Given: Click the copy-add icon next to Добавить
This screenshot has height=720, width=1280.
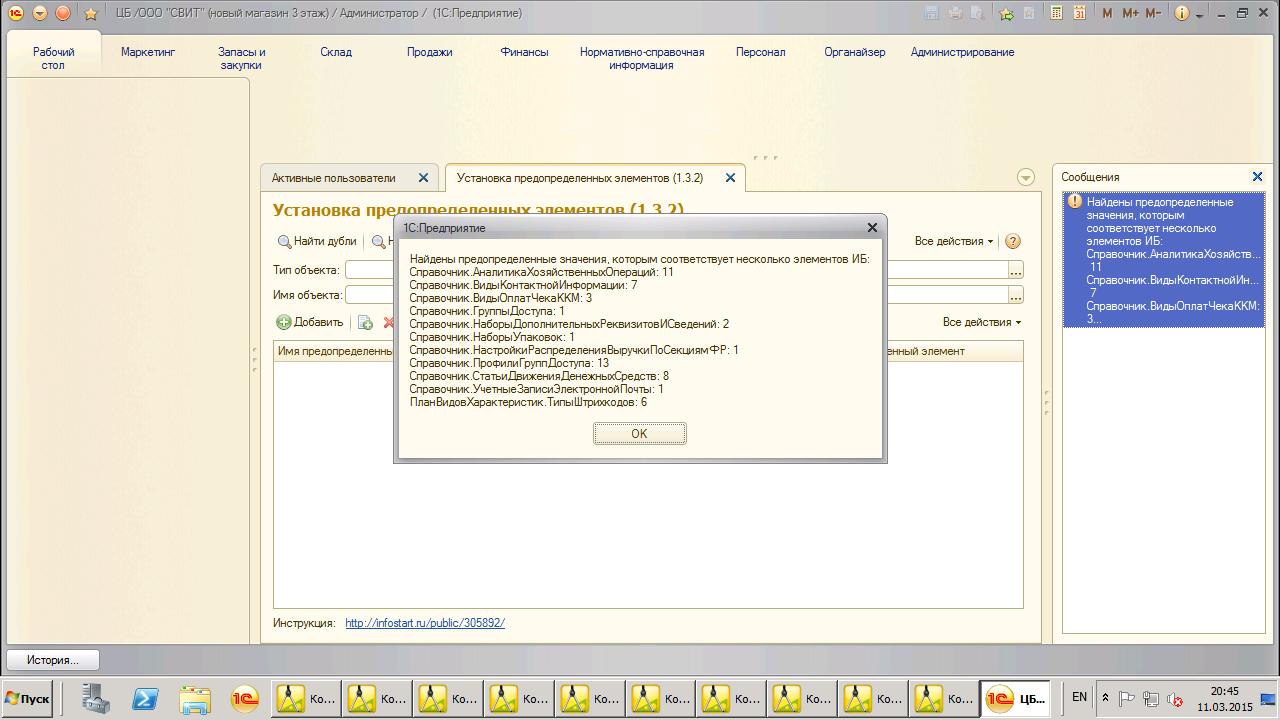Looking at the screenshot, I should (365, 322).
